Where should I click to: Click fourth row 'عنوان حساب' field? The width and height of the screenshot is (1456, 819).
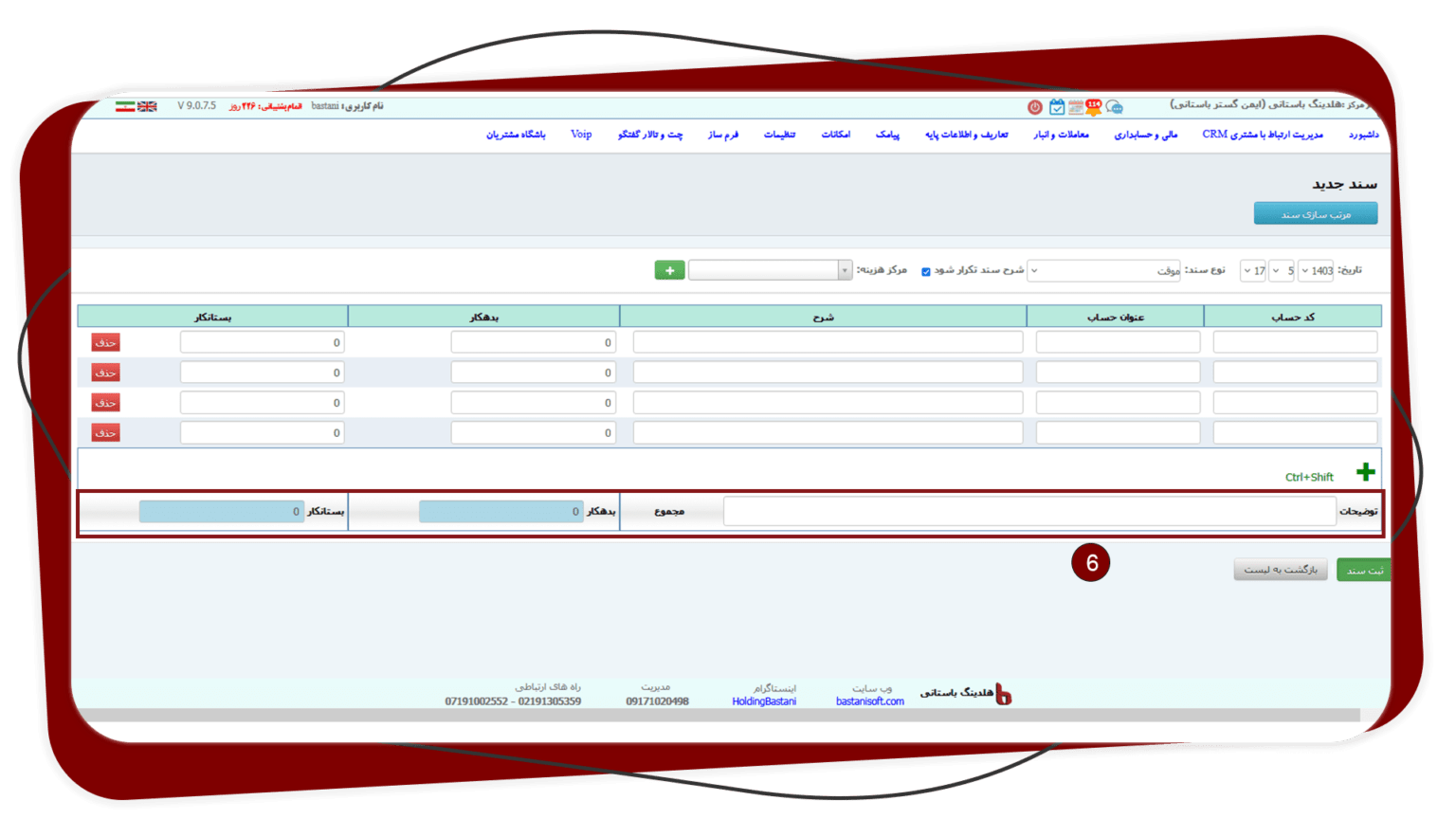1118,433
